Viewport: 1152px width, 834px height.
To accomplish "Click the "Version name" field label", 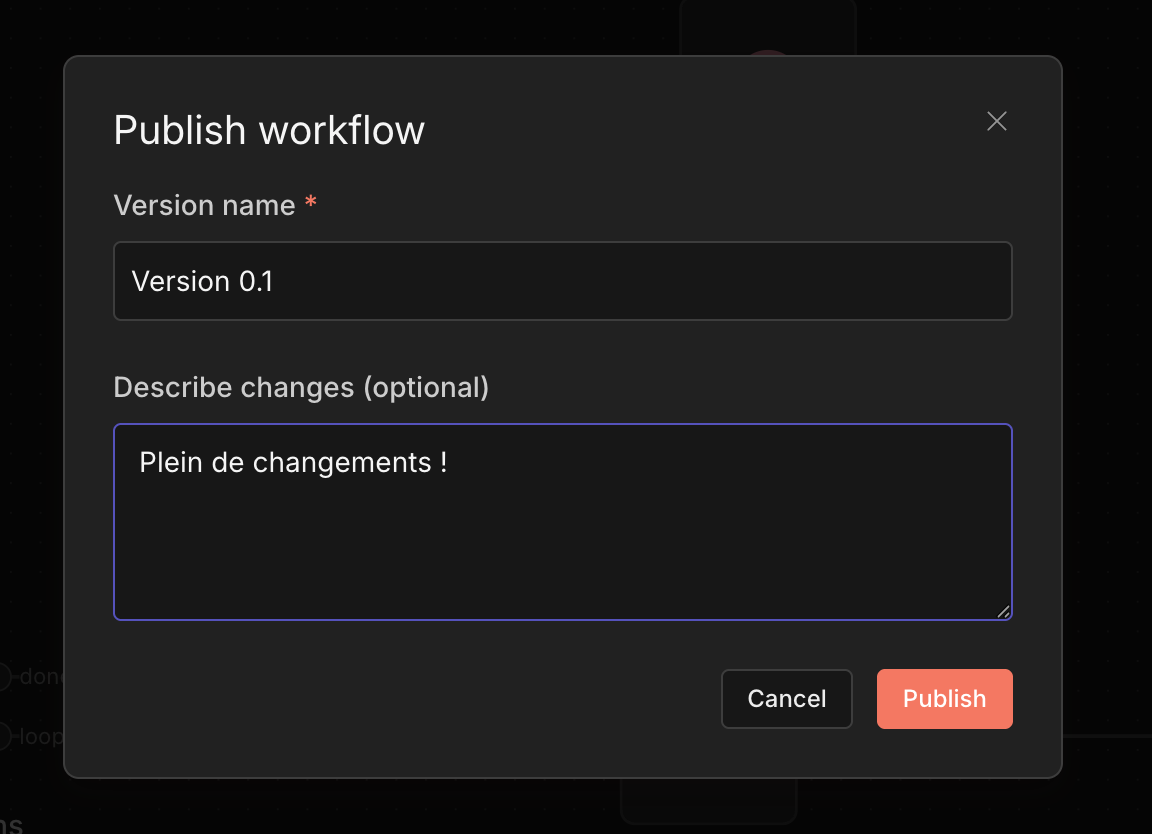I will click(204, 206).
